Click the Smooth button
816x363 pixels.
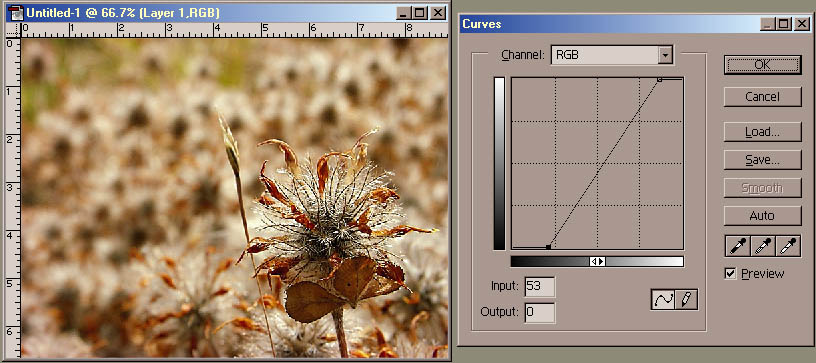[x=762, y=188]
